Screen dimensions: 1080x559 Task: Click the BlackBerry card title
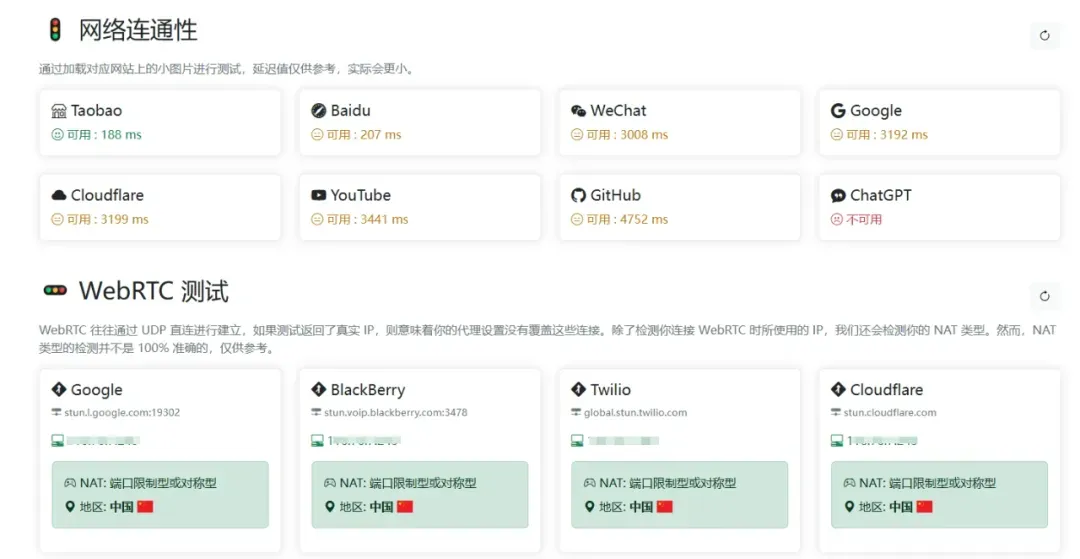point(368,390)
